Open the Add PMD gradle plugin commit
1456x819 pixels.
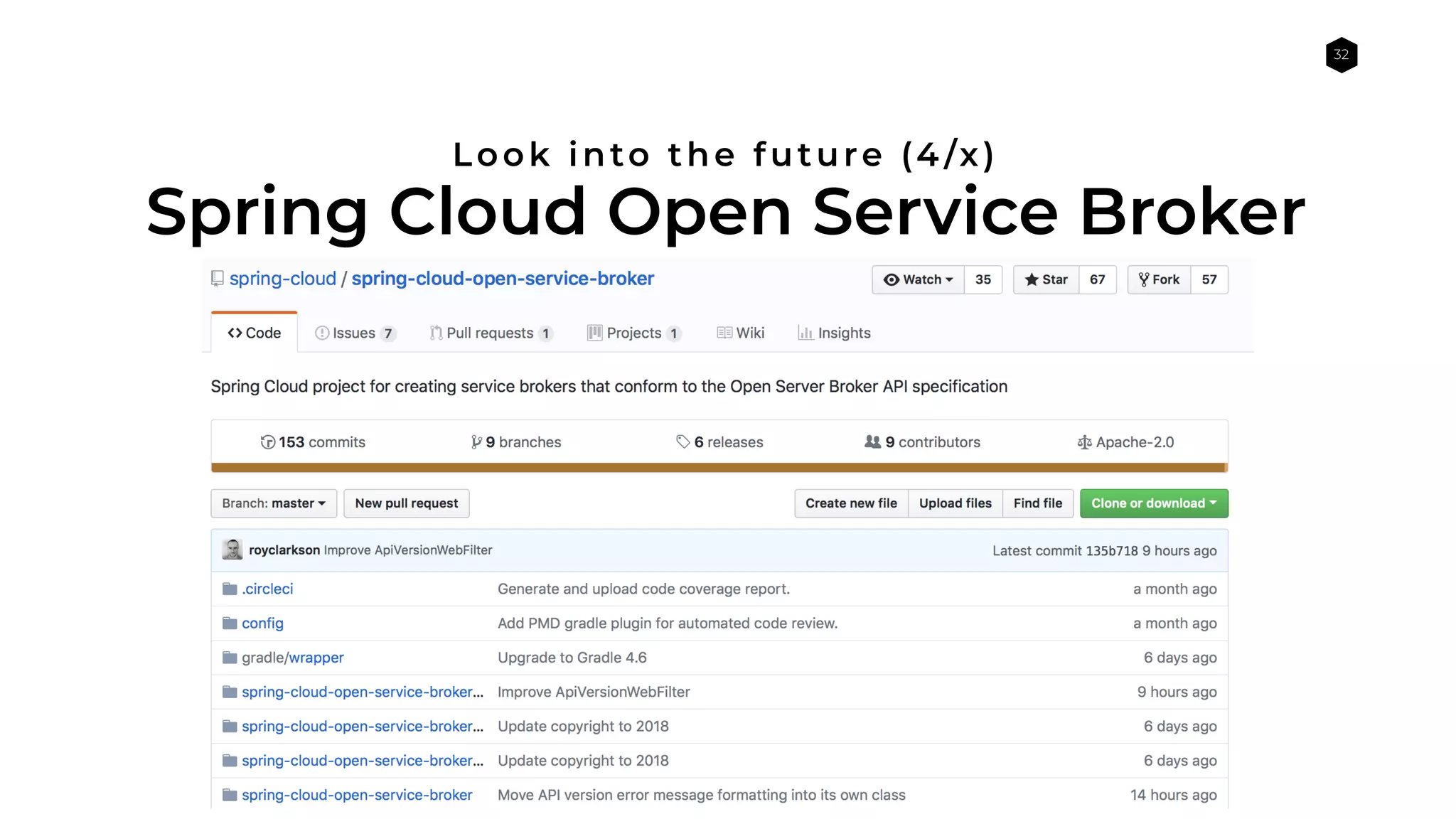click(x=668, y=623)
